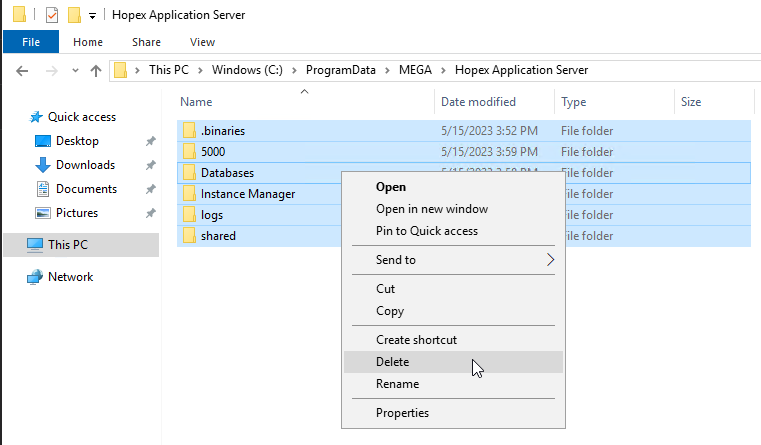Click This PC in the address breadcrumb
Viewport: 761px width, 445px height.
[x=169, y=70]
